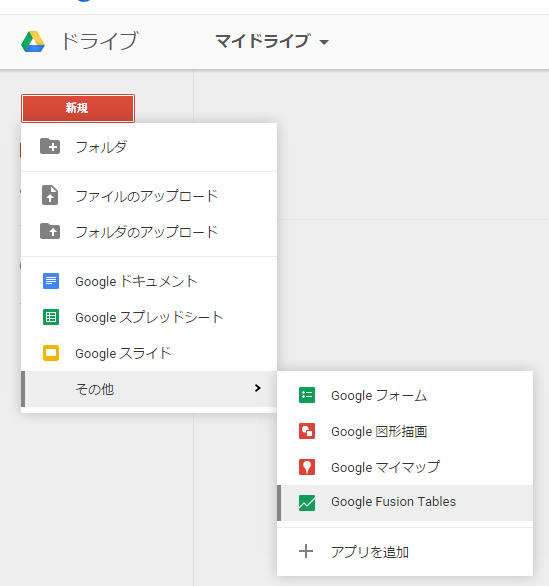Choose フォルダのアップロード menu entry
Viewport: 549px width, 586px height.
[149, 232]
